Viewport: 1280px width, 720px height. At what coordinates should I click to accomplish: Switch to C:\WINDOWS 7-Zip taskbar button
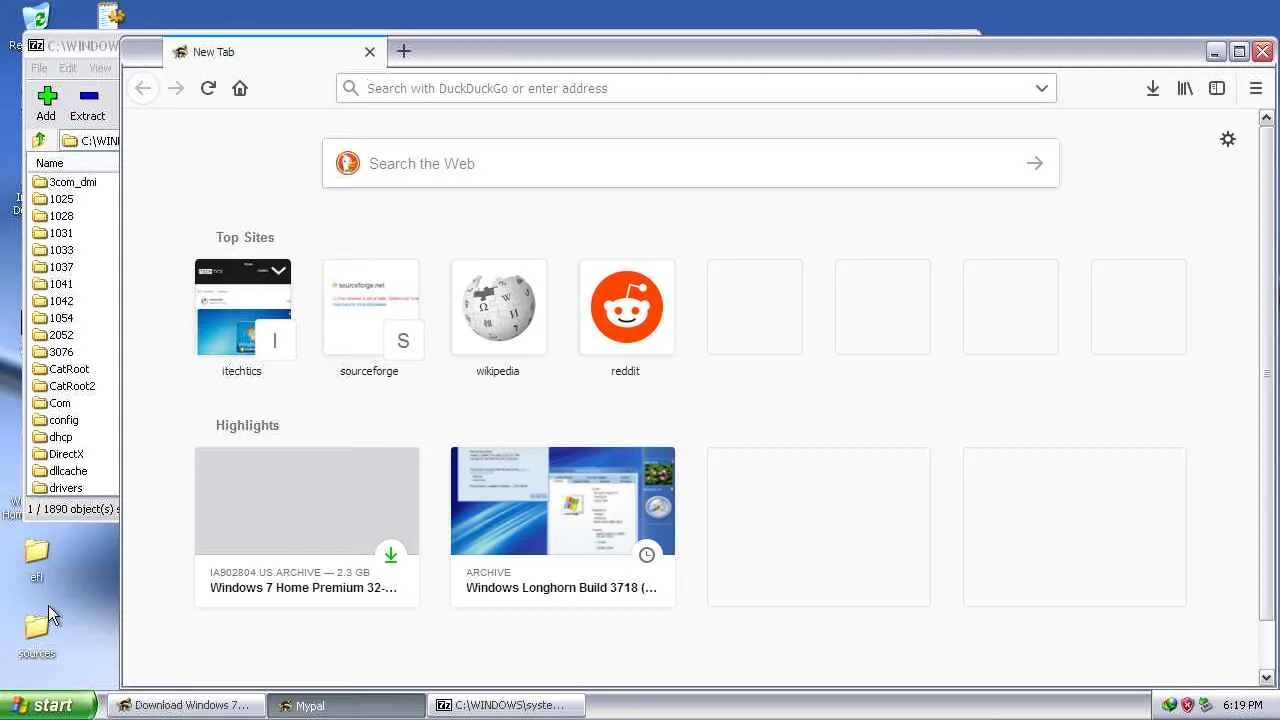pyautogui.click(x=507, y=705)
